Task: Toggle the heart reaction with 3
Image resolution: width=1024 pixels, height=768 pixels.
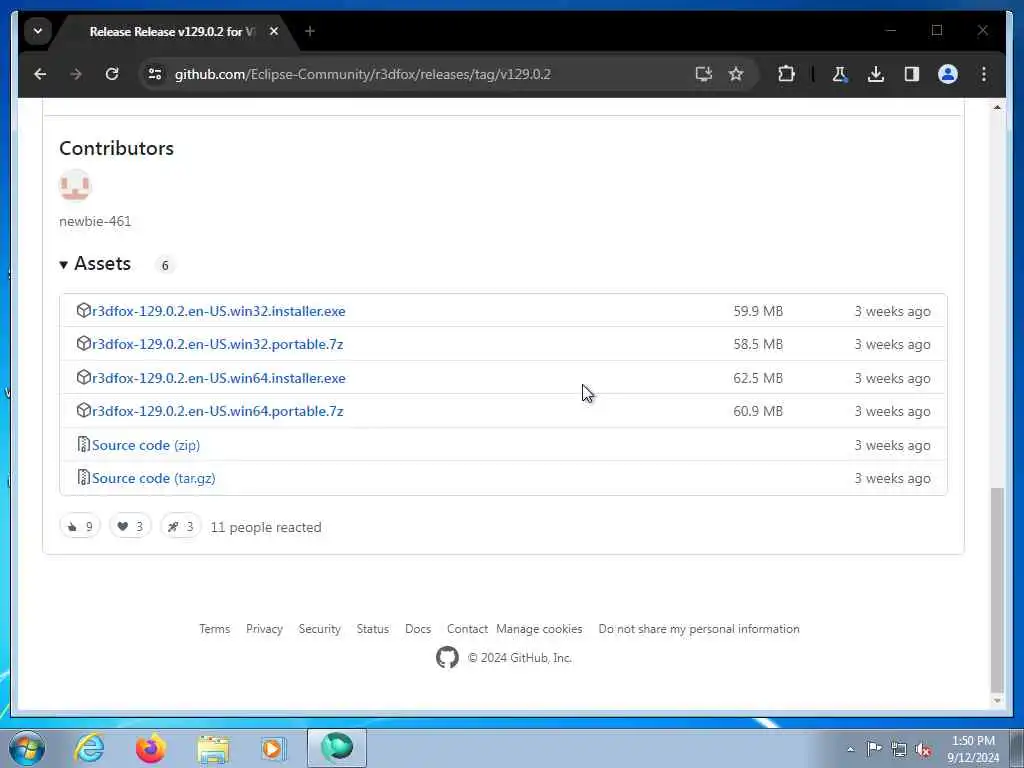Action: point(130,526)
